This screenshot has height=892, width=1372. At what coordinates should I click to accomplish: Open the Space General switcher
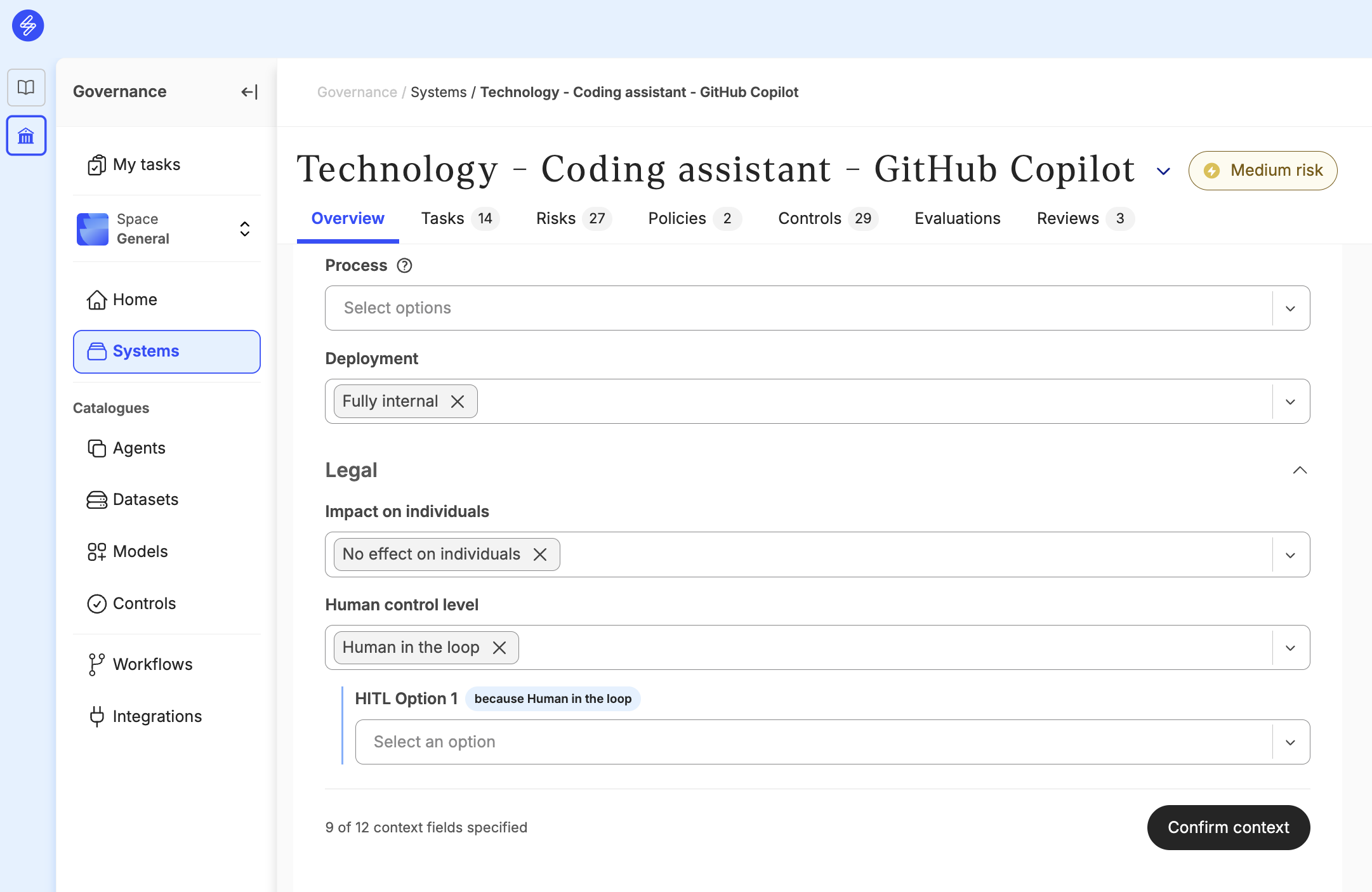[167, 228]
